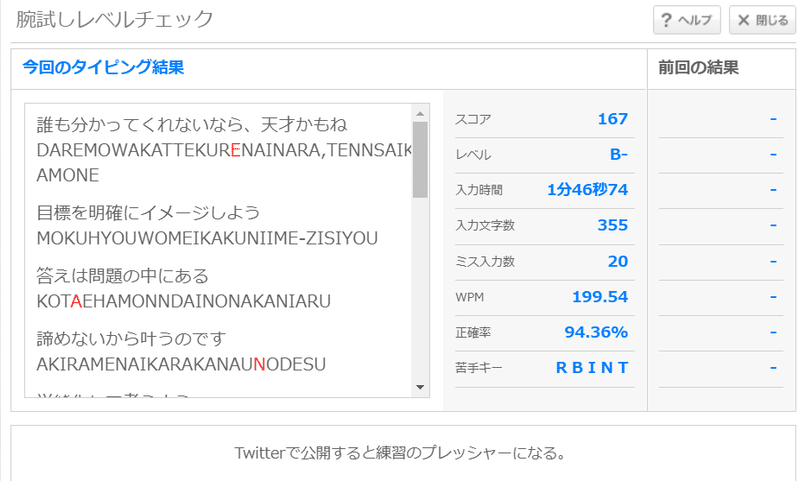800x481 pixels.
Task: Select the 前回の結果 heading
Action: [698, 67]
